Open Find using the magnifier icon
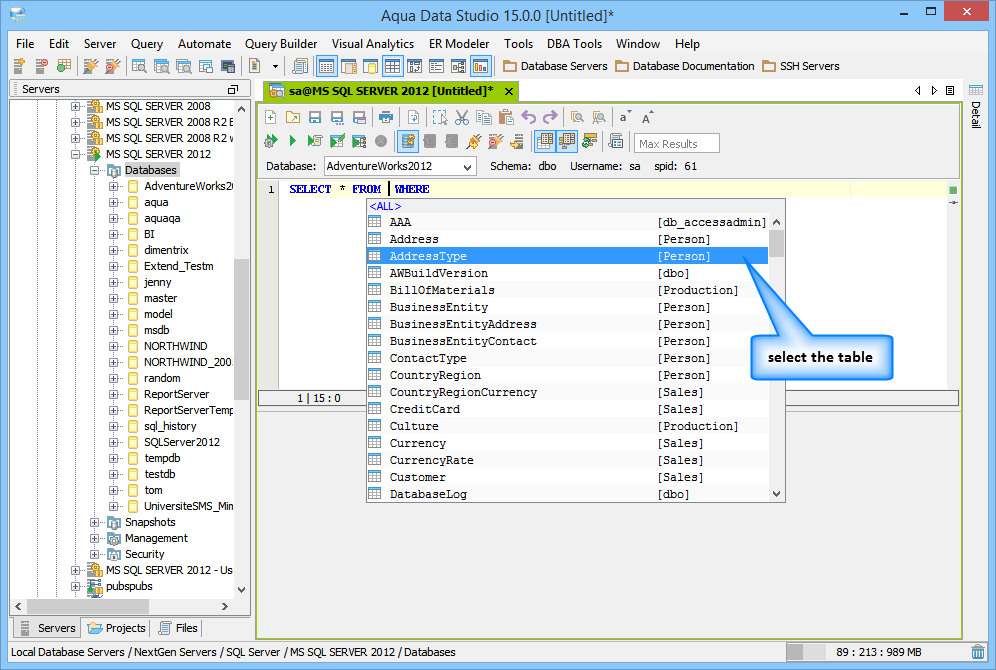The image size is (996, 670). click(577, 117)
